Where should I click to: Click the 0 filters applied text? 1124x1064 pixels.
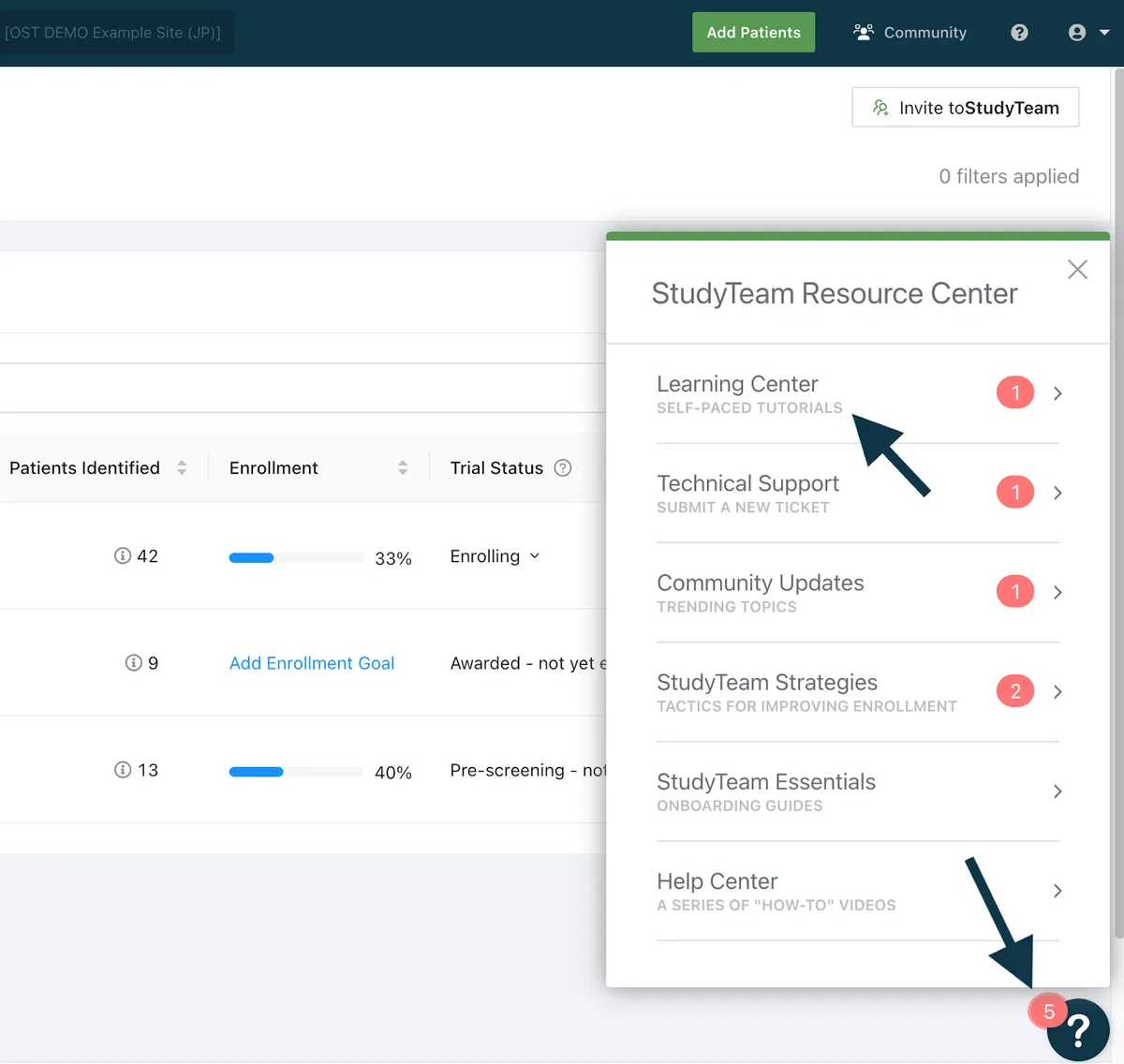[1009, 176]
